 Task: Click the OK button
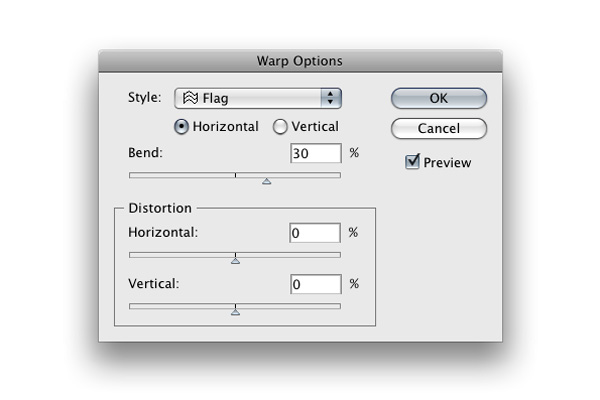[x=438, y=98]
